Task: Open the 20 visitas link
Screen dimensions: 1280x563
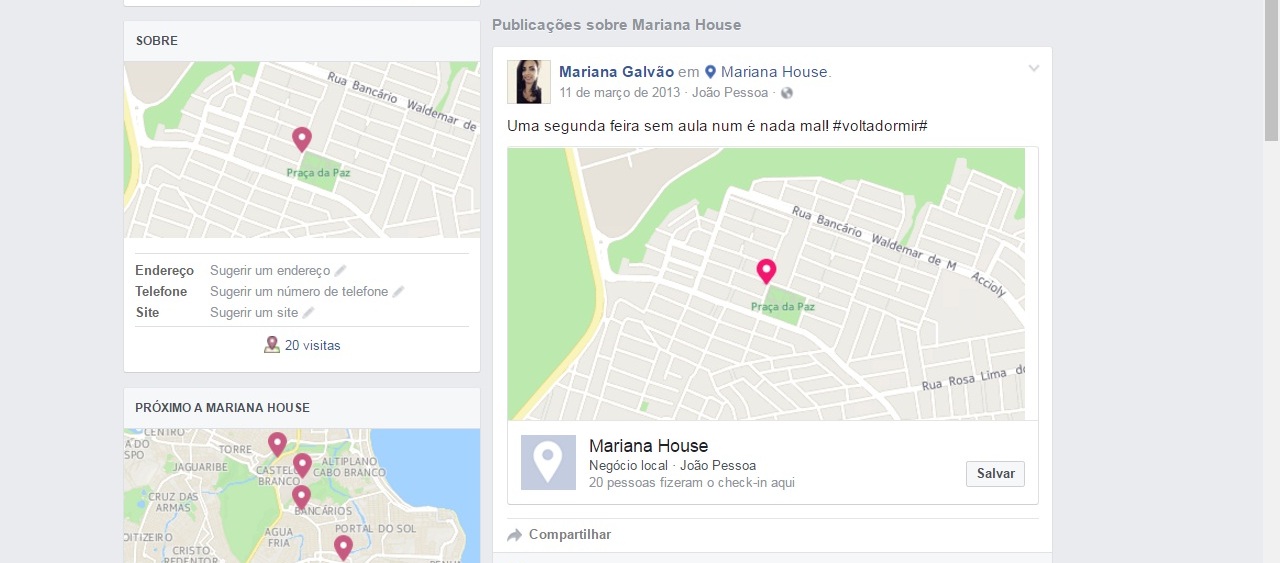Action: pyautogui.click(x=313, y=346)
